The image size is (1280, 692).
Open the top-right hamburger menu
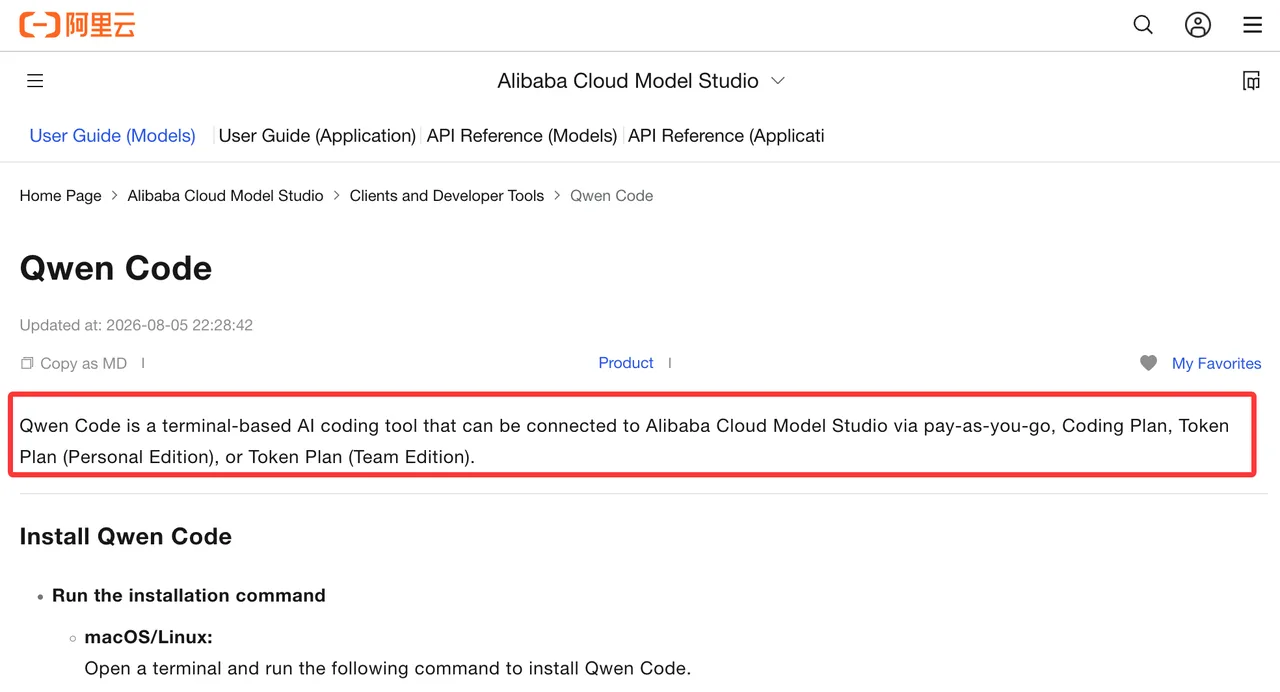point(1252,25)
